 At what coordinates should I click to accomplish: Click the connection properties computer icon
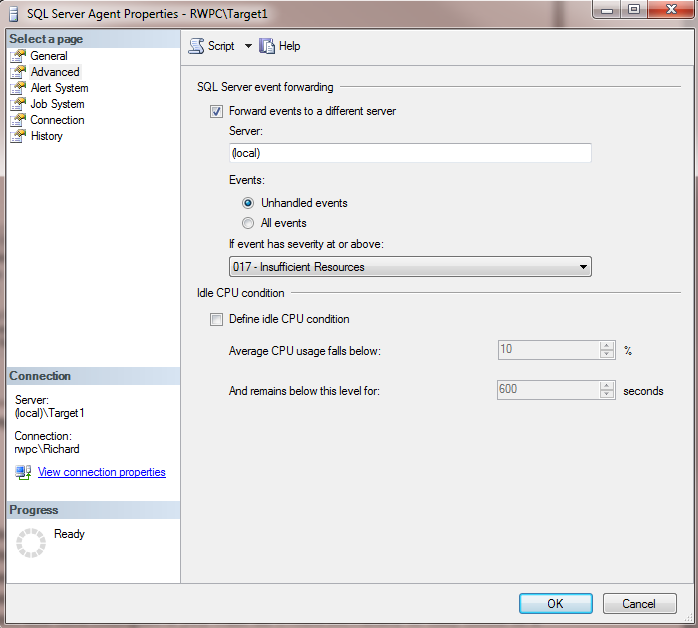23,472
